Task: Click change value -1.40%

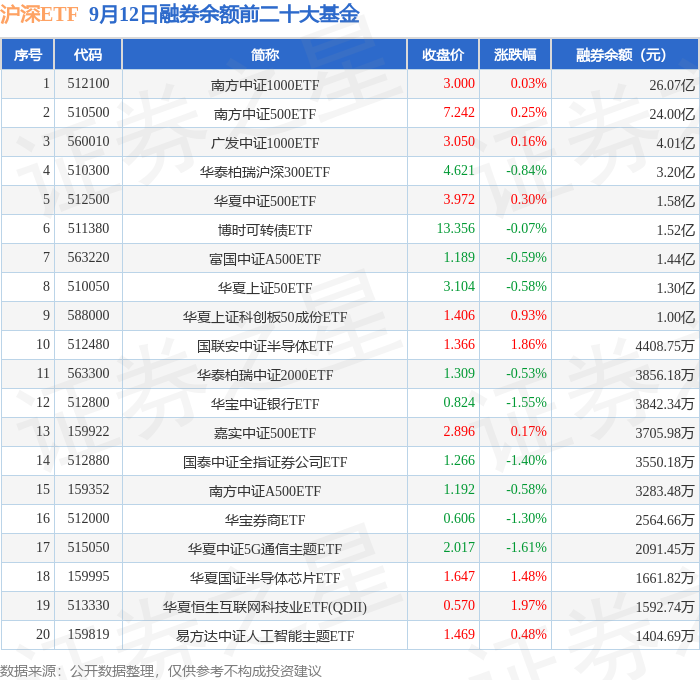Action: 526,461
